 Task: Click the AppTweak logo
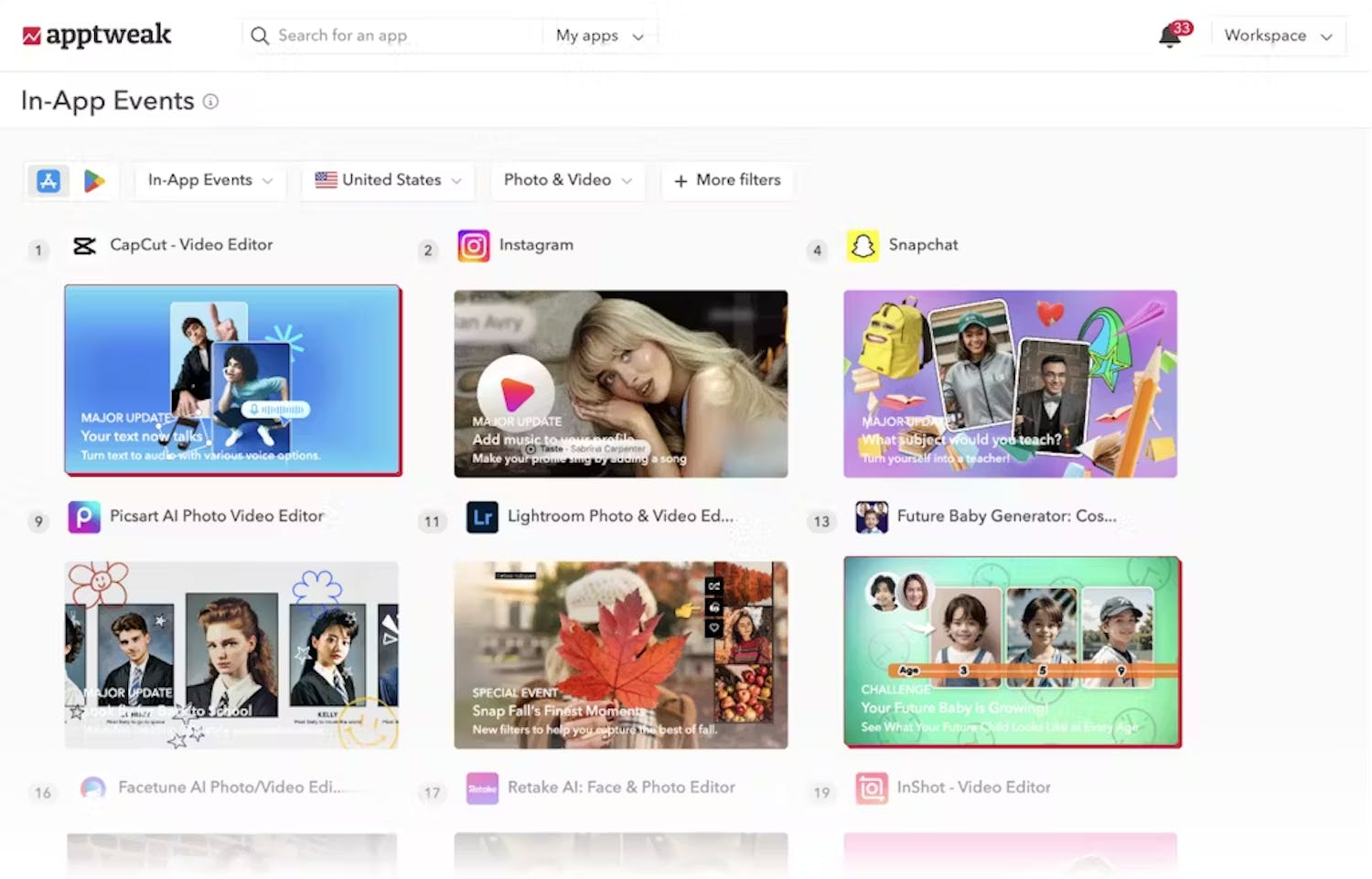pyautogui.click(x=97, y=36)
